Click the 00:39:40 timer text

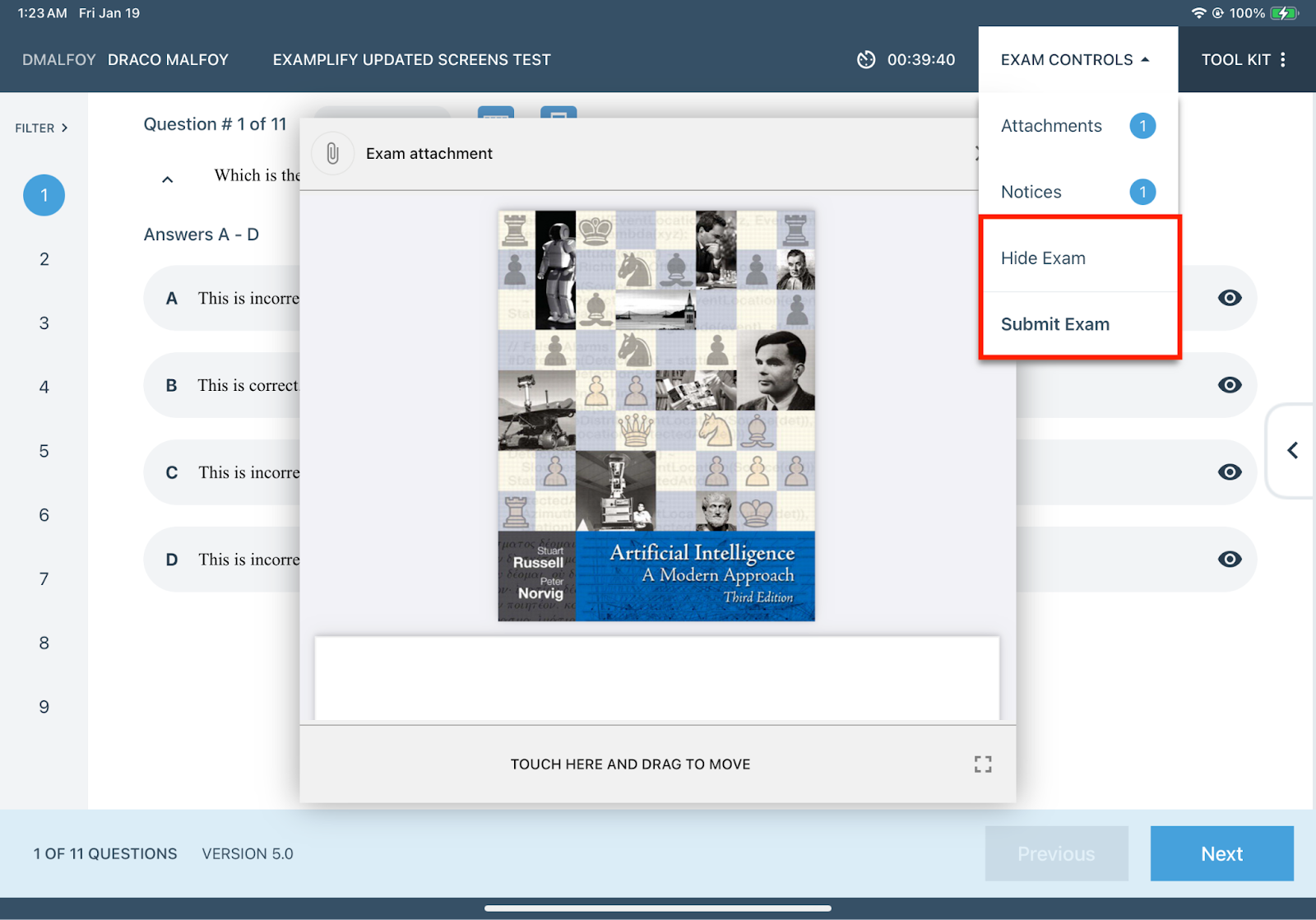[x=921, y=59]
